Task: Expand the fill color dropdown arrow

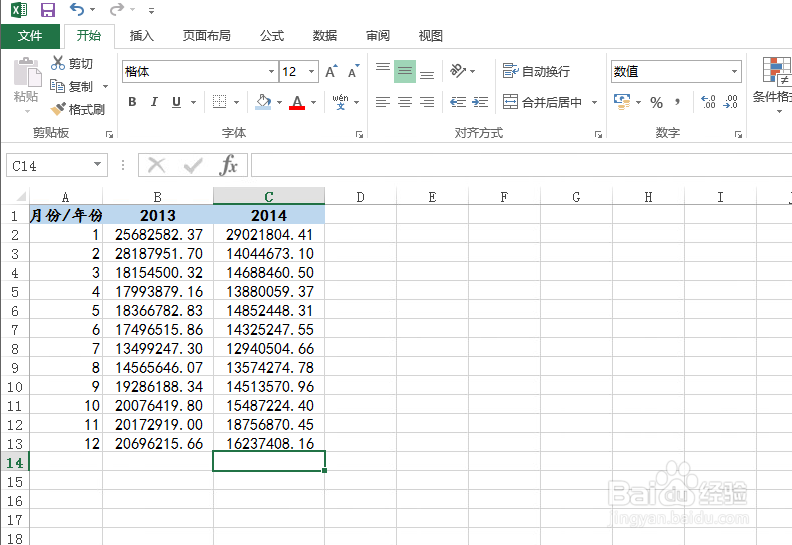Action: click(x=279, y=103)
